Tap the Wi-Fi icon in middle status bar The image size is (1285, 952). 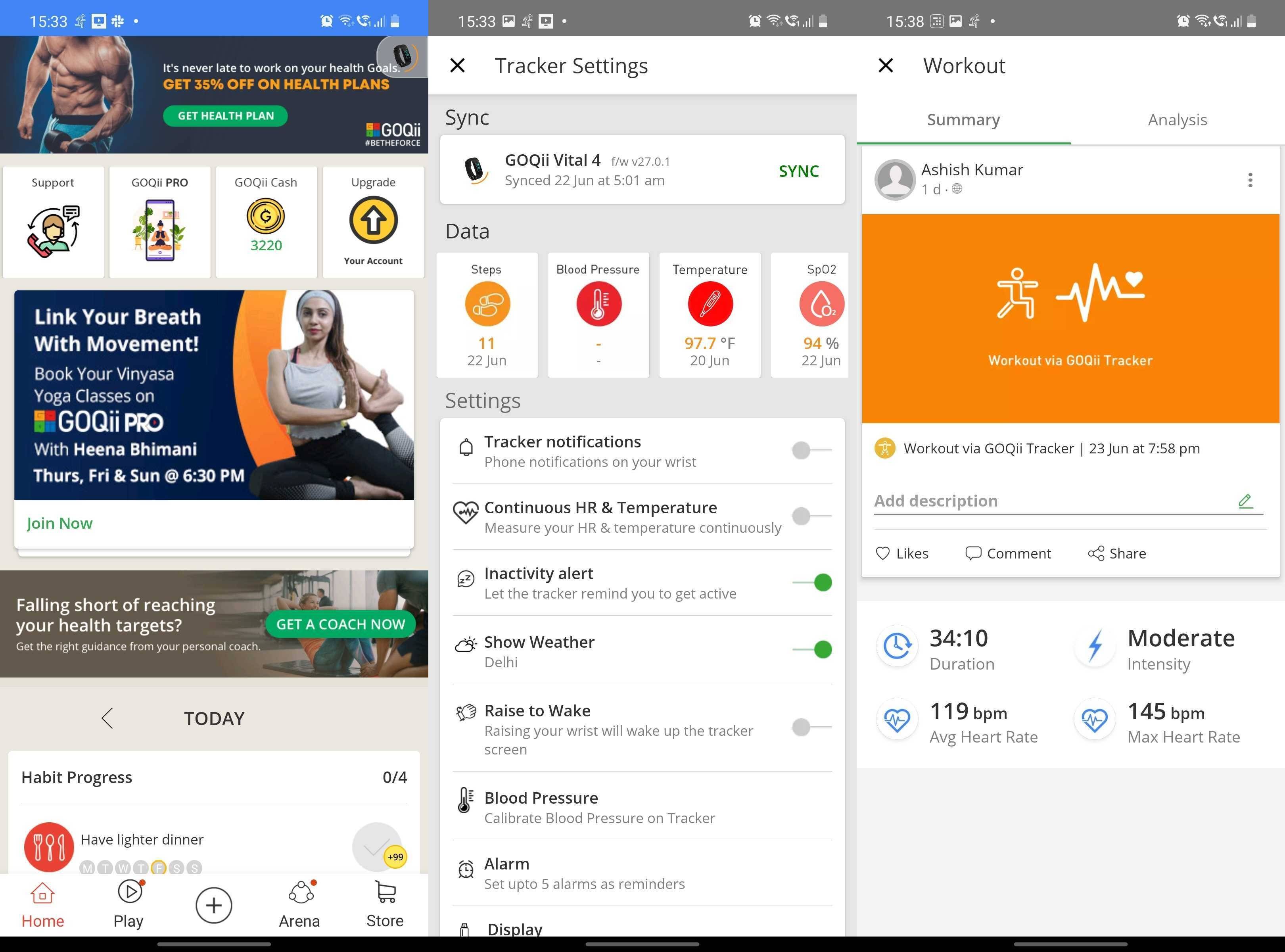(x=775, y=21)
